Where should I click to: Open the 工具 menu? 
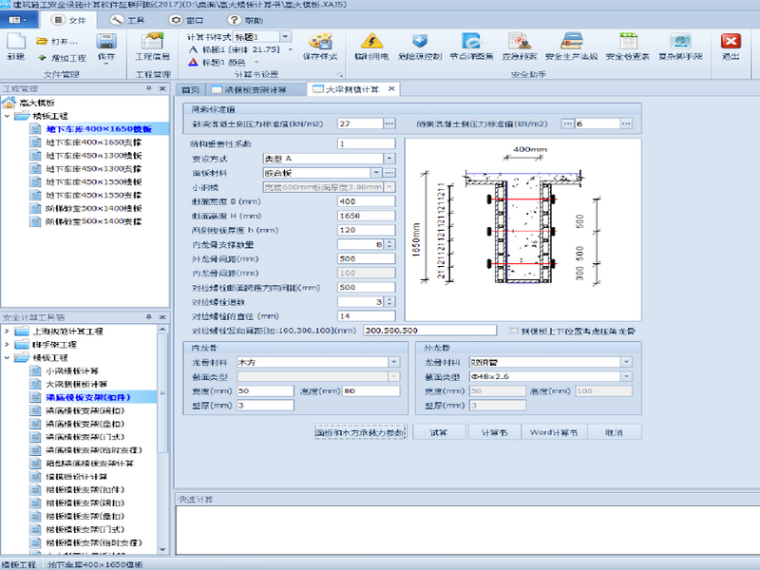click(128, 19)
